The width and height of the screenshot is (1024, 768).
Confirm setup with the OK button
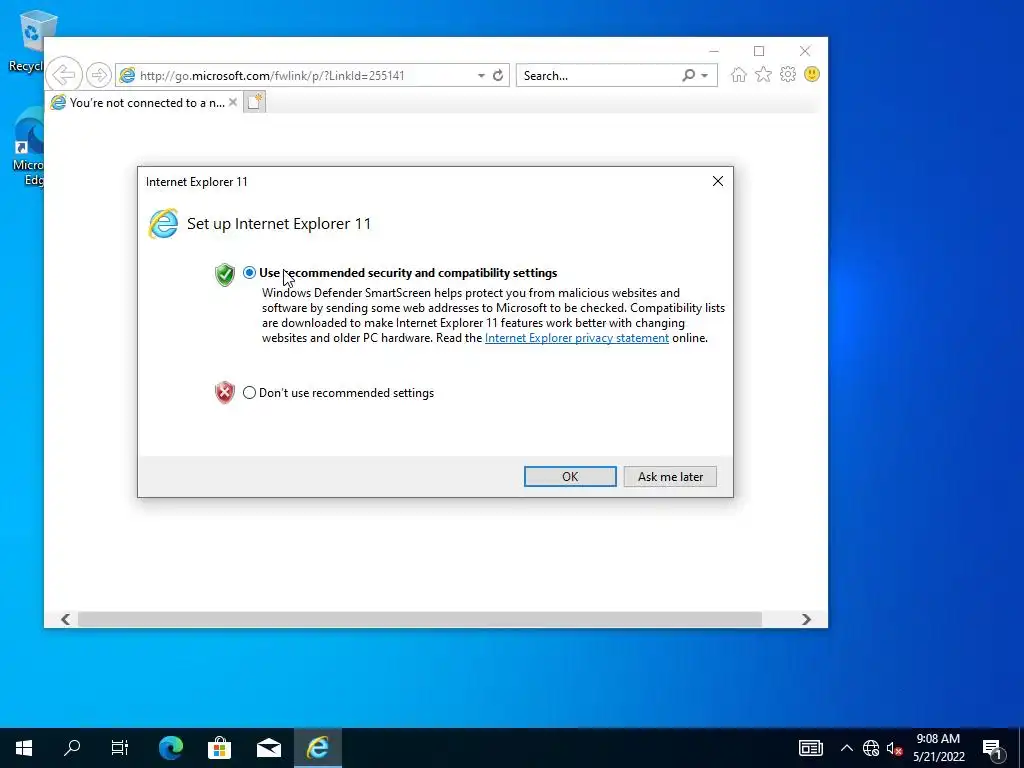click(x=570, y=477)
